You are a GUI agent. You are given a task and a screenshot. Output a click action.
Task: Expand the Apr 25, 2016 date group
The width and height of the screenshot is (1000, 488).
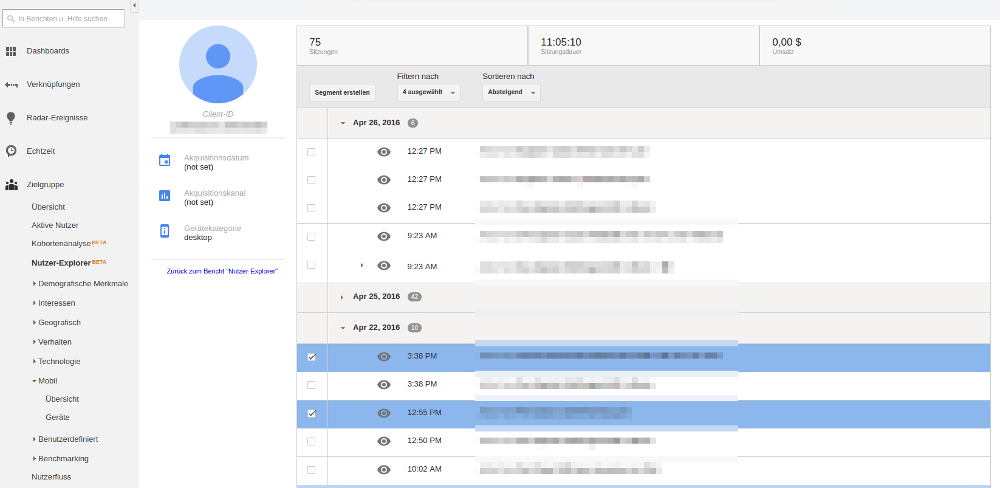pyautogui.click(x=342, y=297)
